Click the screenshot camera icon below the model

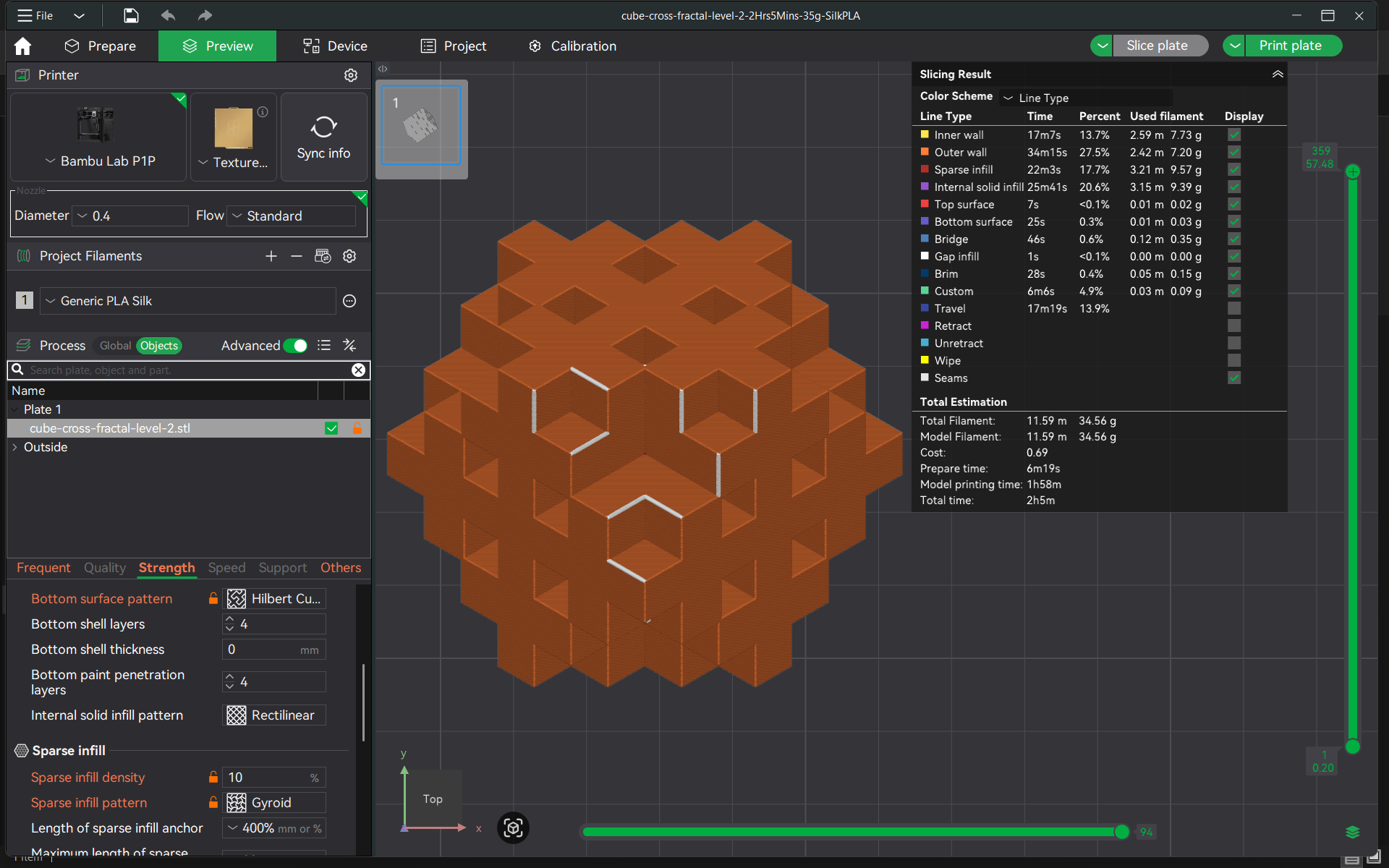click(514, 828)
